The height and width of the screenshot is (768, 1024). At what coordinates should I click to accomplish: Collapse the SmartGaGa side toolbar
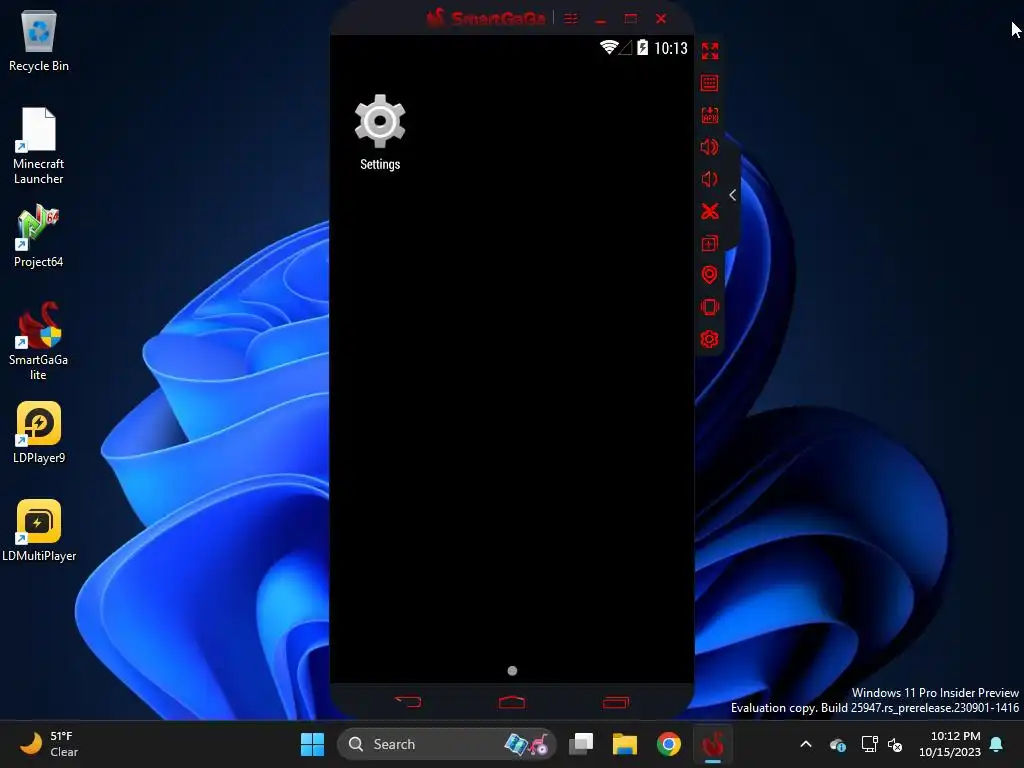(x=733, y=195)
